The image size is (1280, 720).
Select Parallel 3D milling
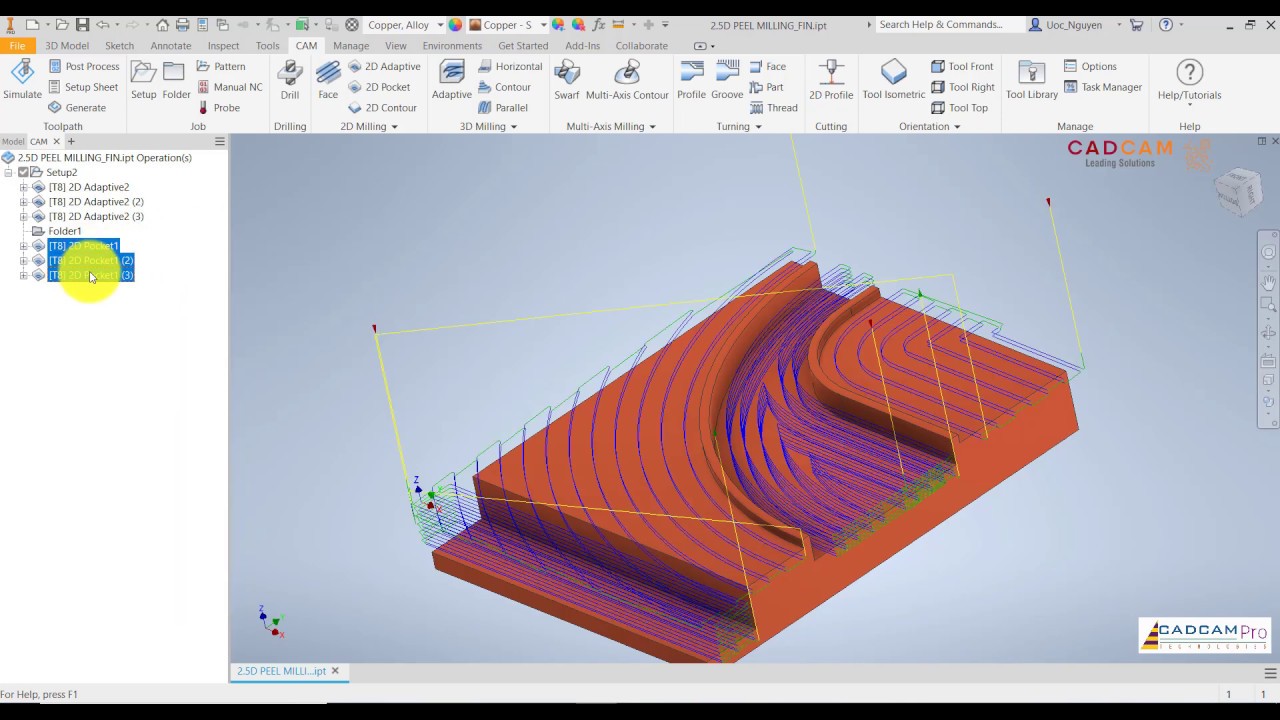tap(503, 107)
